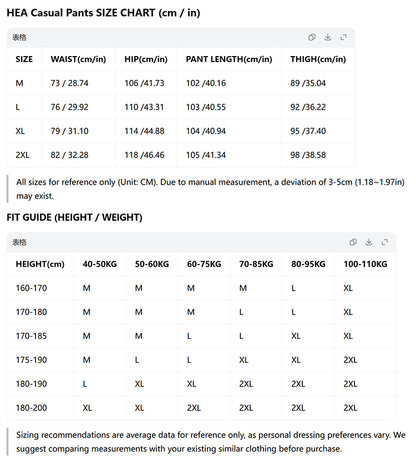Click the 175-190 height row label
Screen dimensions: 416x462
pos(31,360)
